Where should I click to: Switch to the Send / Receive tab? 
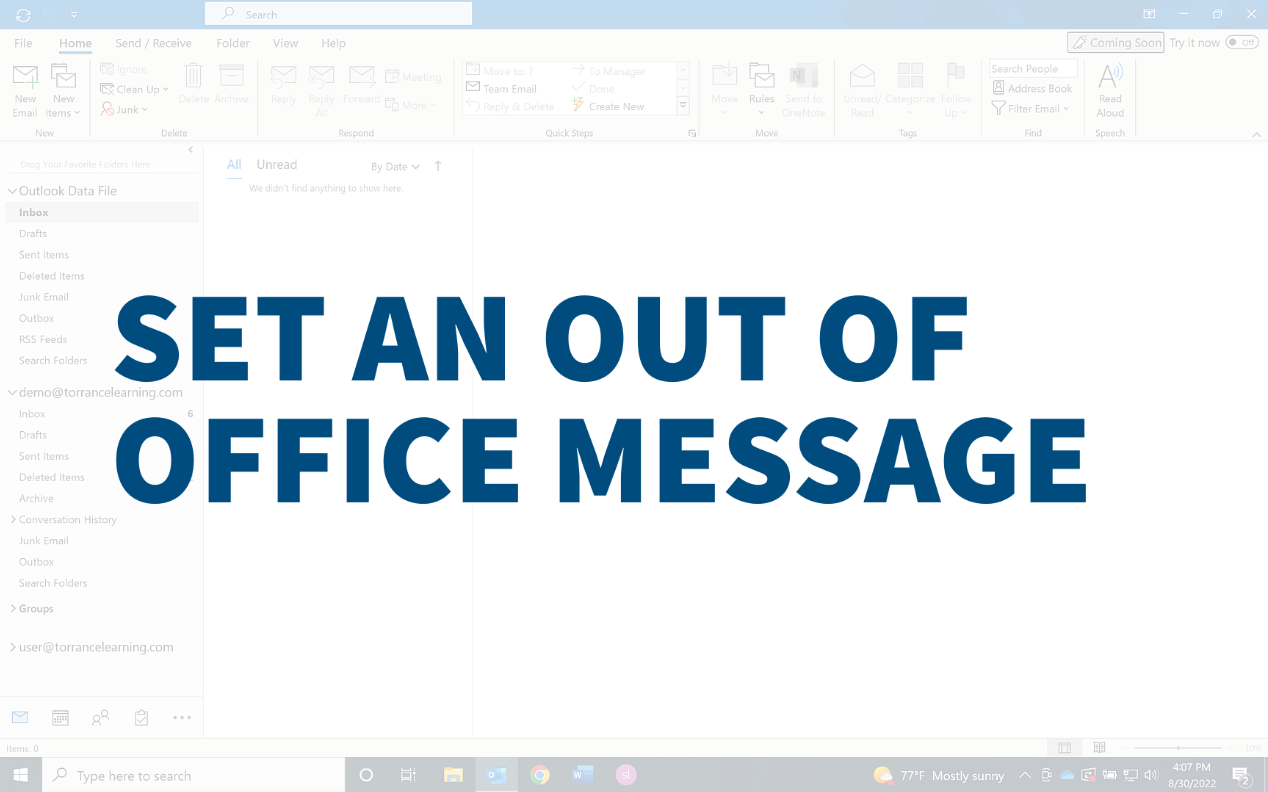pos(153,43)
